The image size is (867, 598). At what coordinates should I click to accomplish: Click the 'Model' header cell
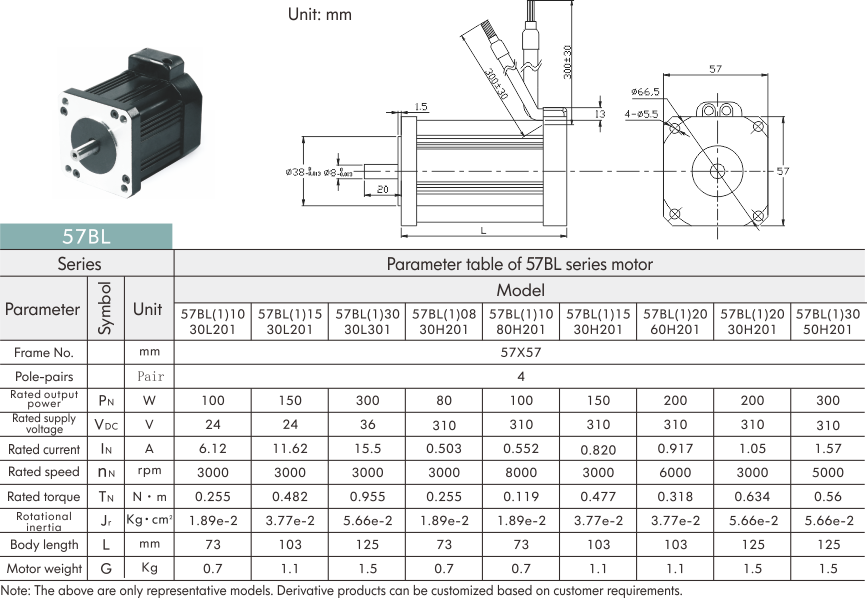[519, 290]
